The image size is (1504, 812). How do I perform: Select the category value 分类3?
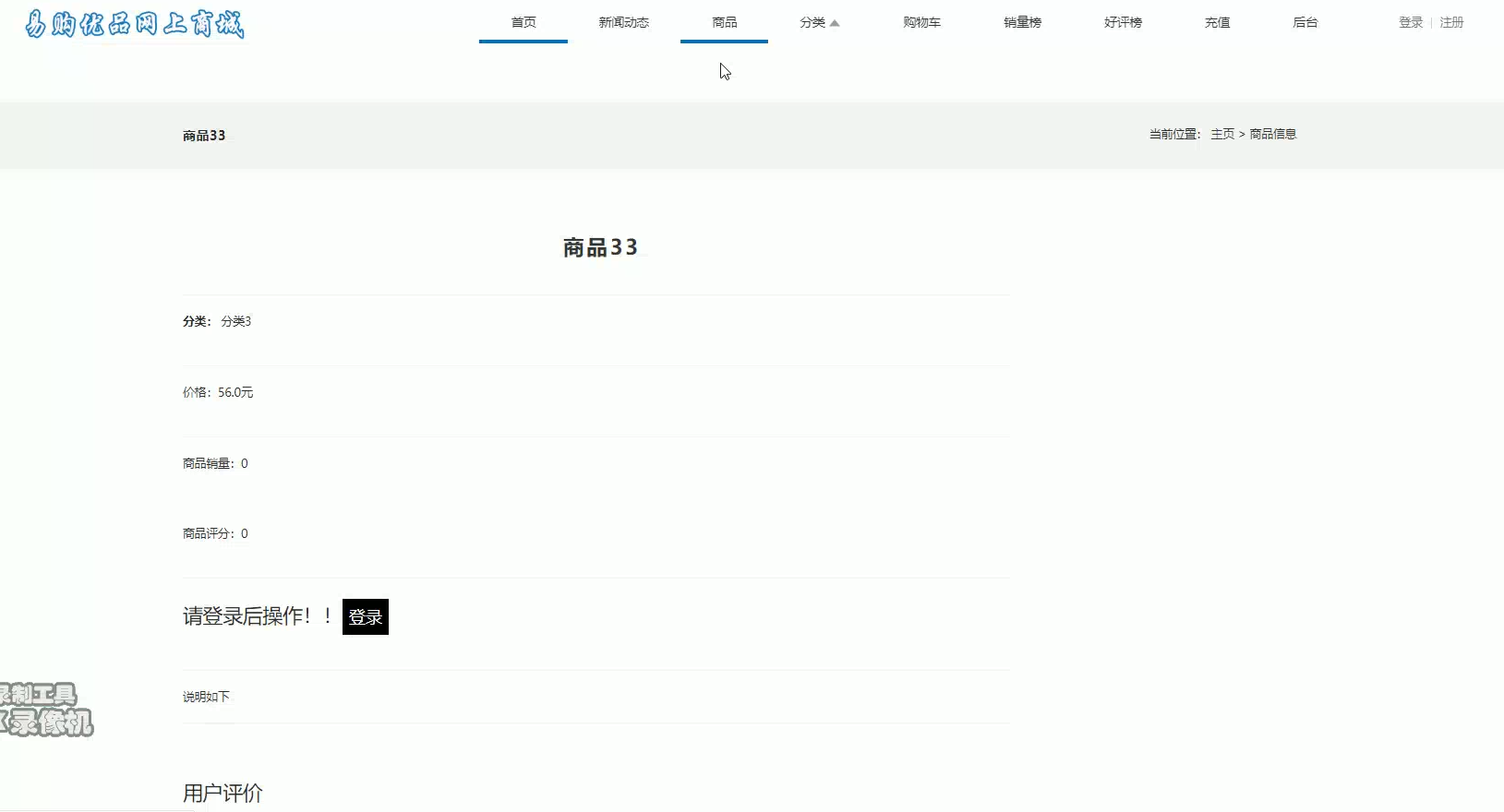(236, 321)
